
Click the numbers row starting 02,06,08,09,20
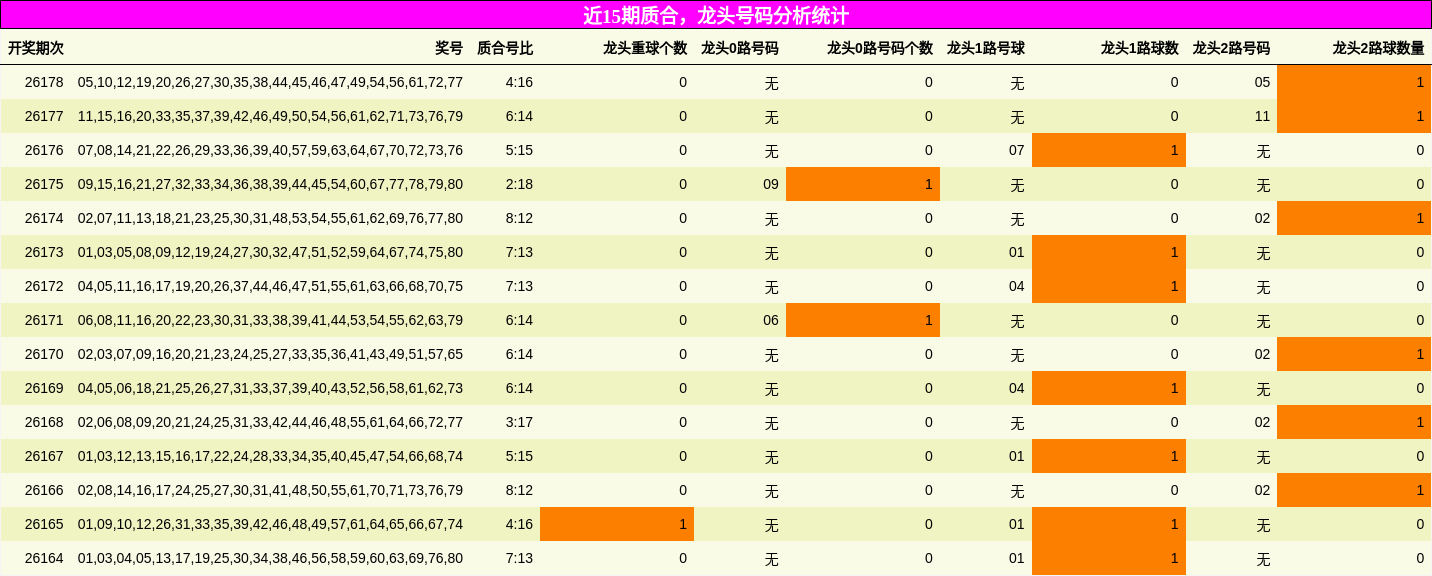tap(270, 422)
